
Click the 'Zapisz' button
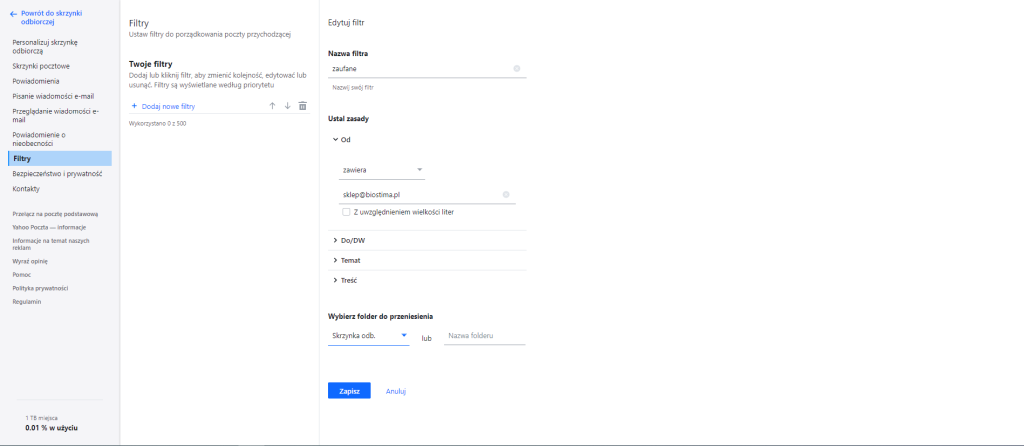tap(349, 390)
